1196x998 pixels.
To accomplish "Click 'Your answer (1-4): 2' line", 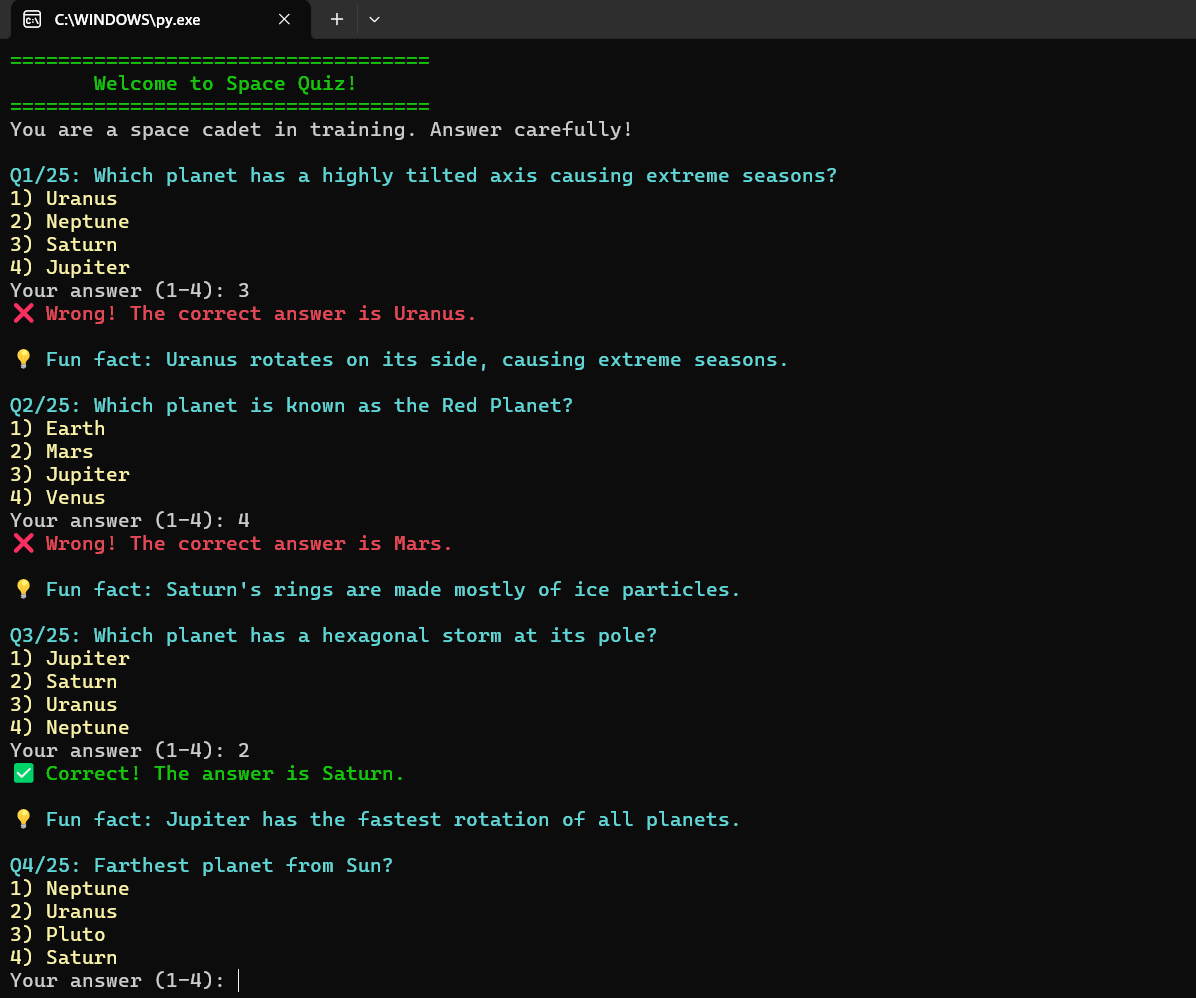I will click(x=130, y=751).
